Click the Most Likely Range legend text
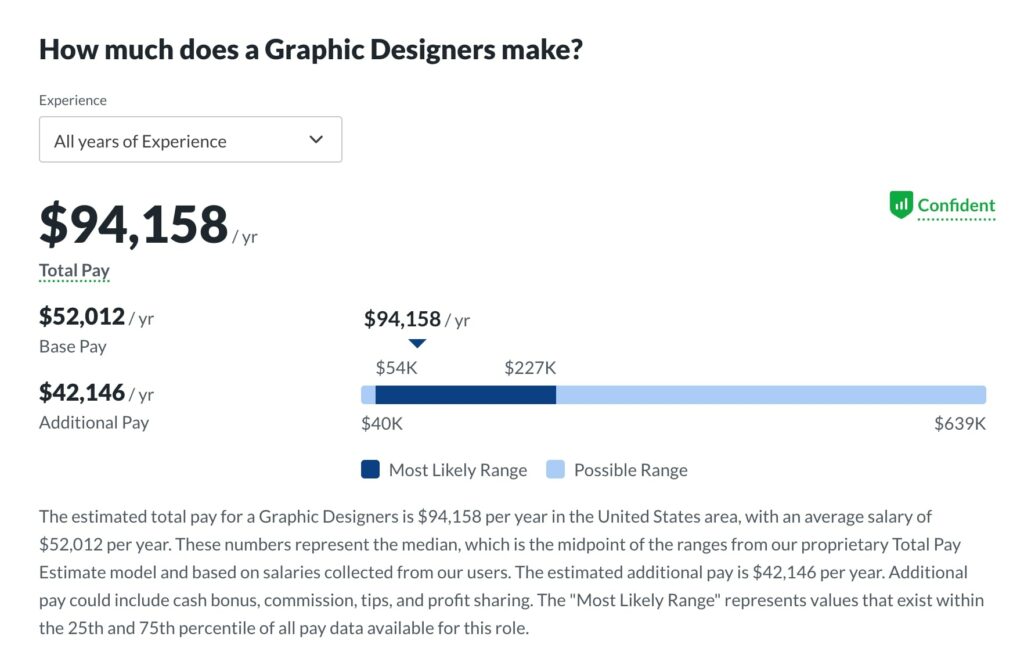This screenshot has width=1024, height=655. pyautogui.click(x=457, y=470)
